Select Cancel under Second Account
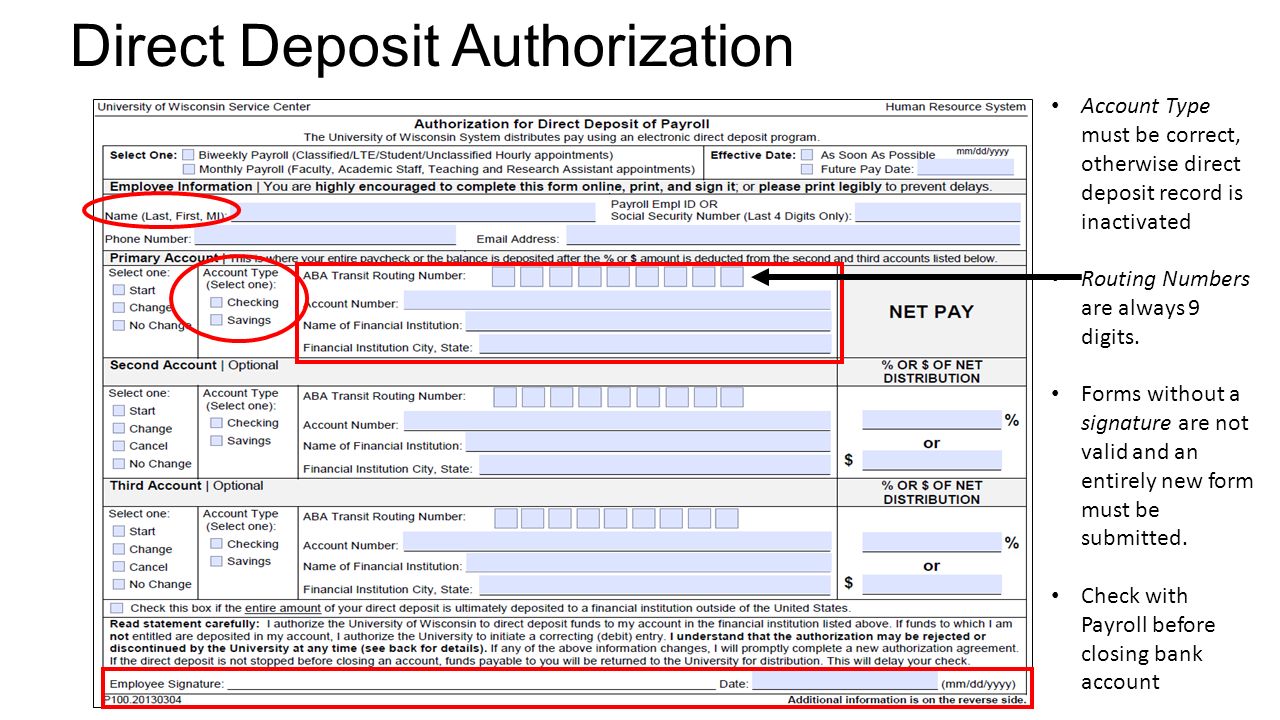The image size is (1280, 720). [119, 446]
